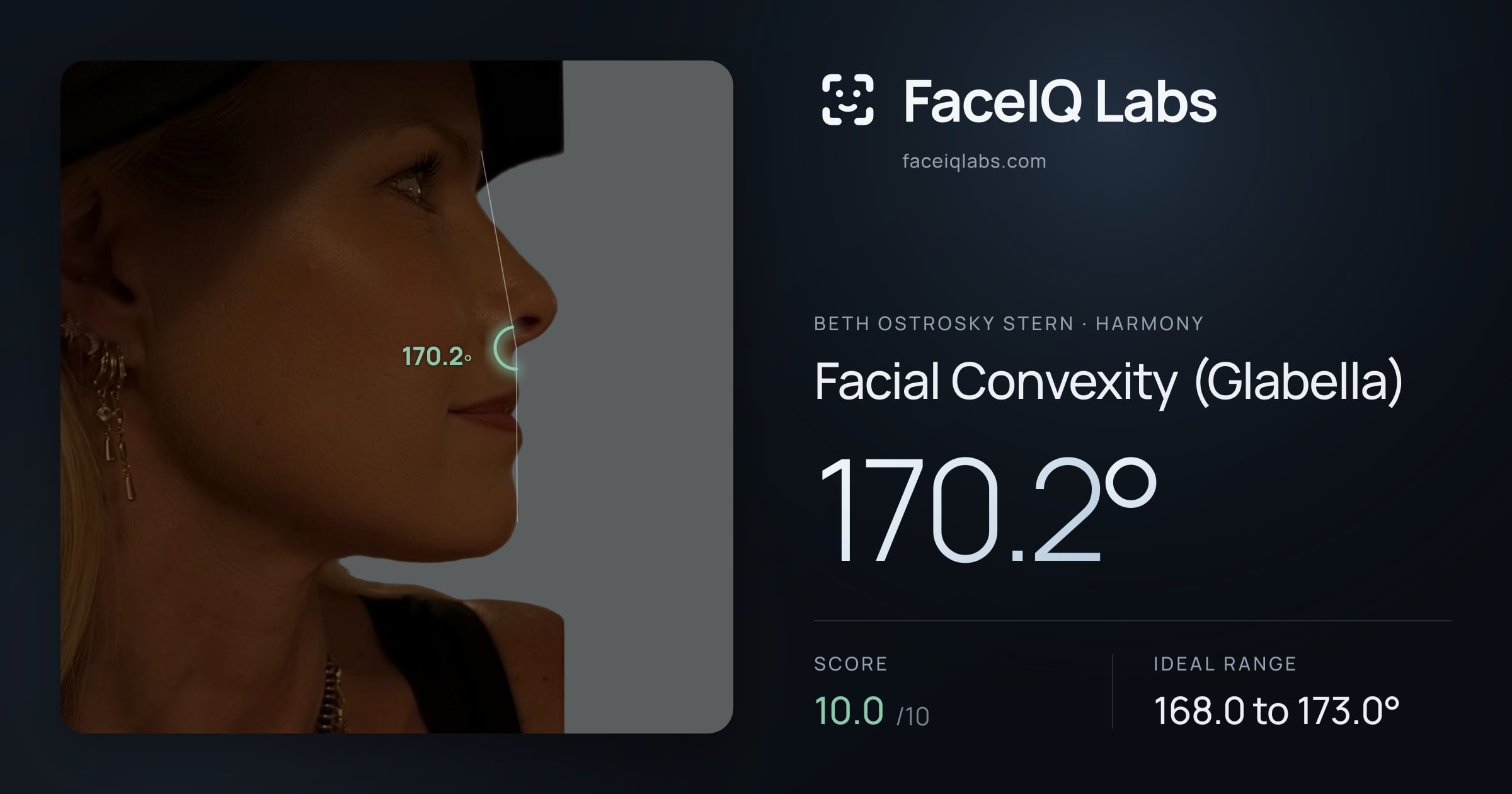
Task: Click the BETH OSTROSKY STERN · HARMONY caption
Action: point(1009,324)
